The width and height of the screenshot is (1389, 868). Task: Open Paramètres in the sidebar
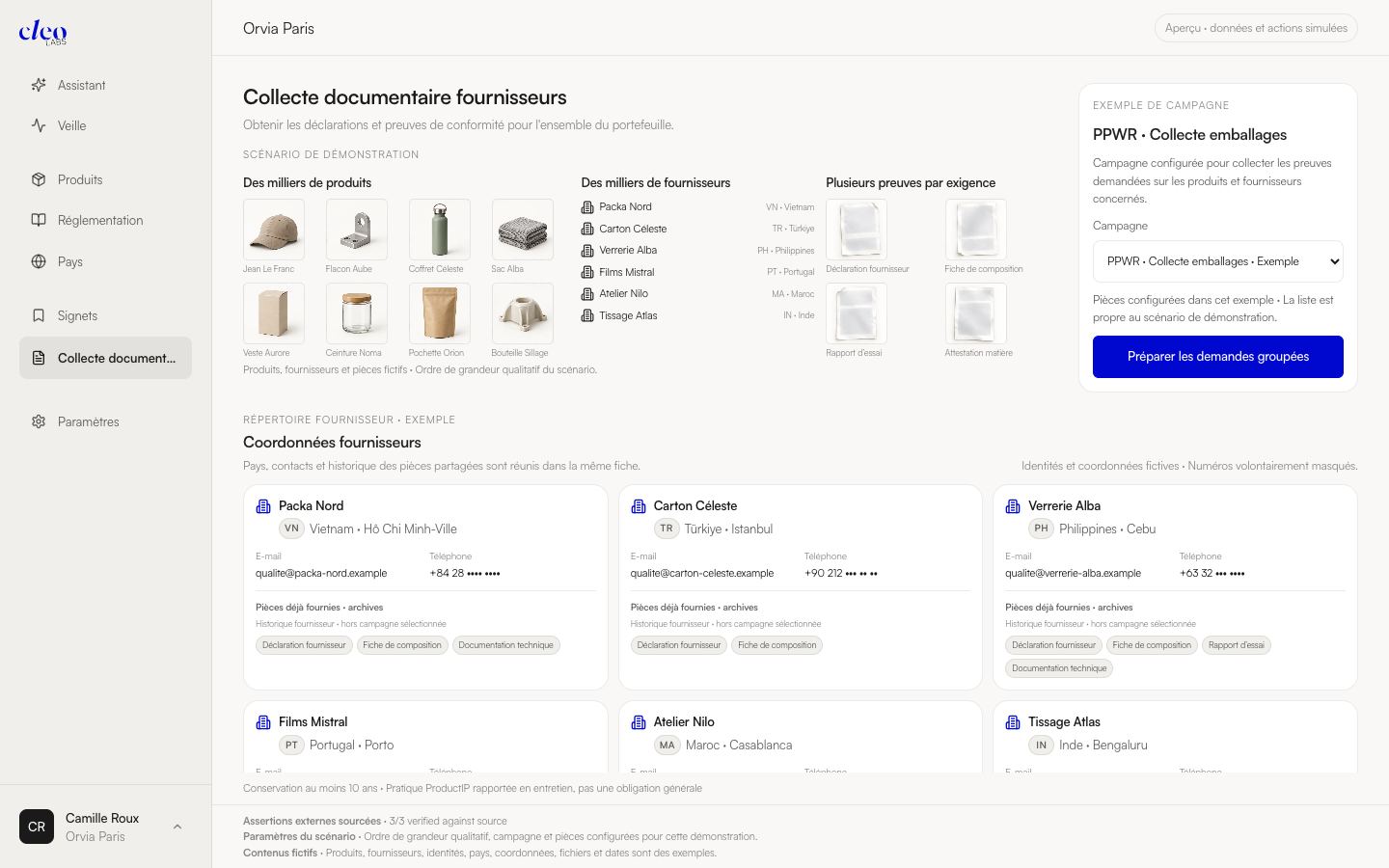pos(106,421)
